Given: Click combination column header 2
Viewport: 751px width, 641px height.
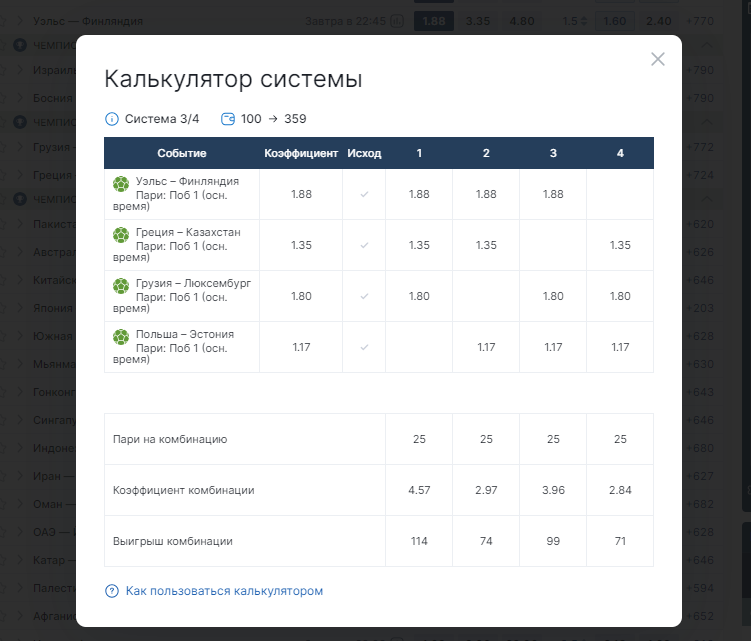Looking at the screenshot, I should click(x=486, y=153).
